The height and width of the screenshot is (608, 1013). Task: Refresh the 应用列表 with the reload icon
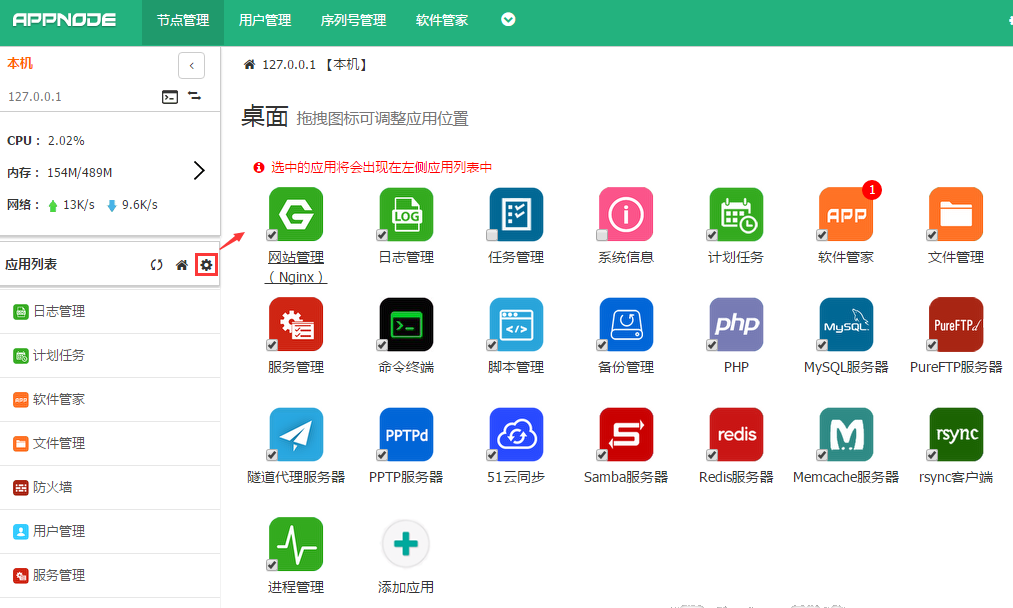pyautogui.click(x=156, y=264)
